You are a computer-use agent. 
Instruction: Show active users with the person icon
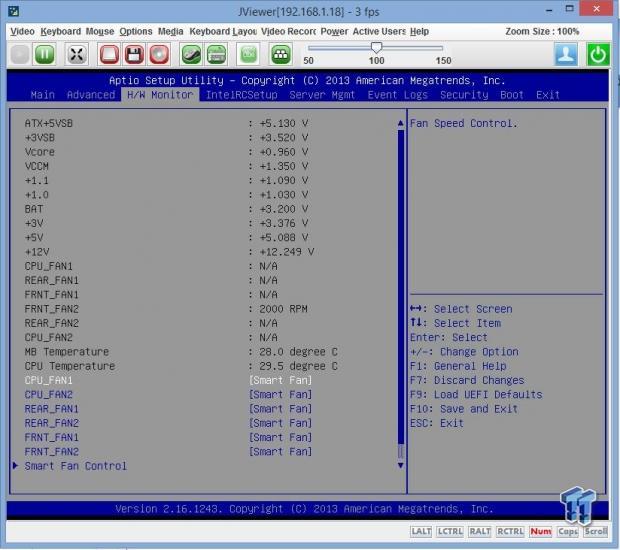click(x=566, y=54)
